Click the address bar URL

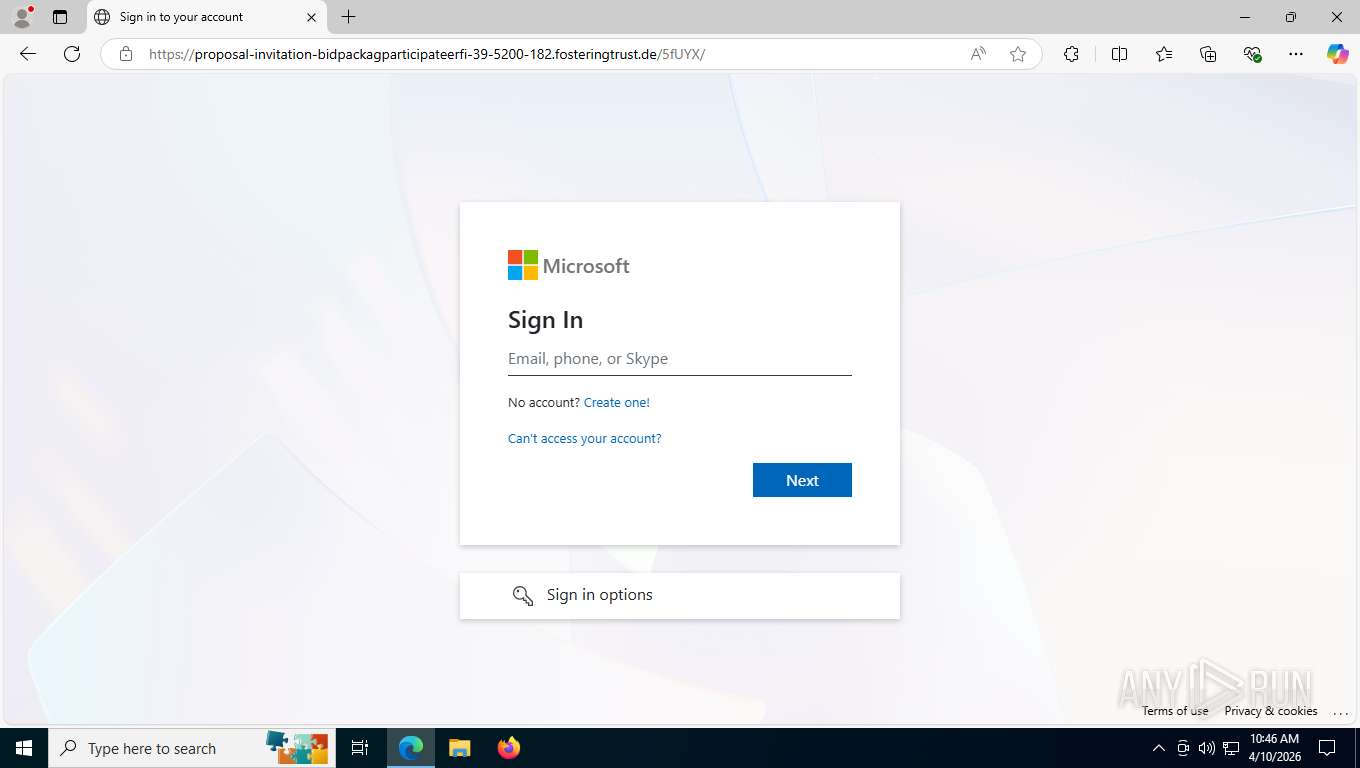[427, 54]
